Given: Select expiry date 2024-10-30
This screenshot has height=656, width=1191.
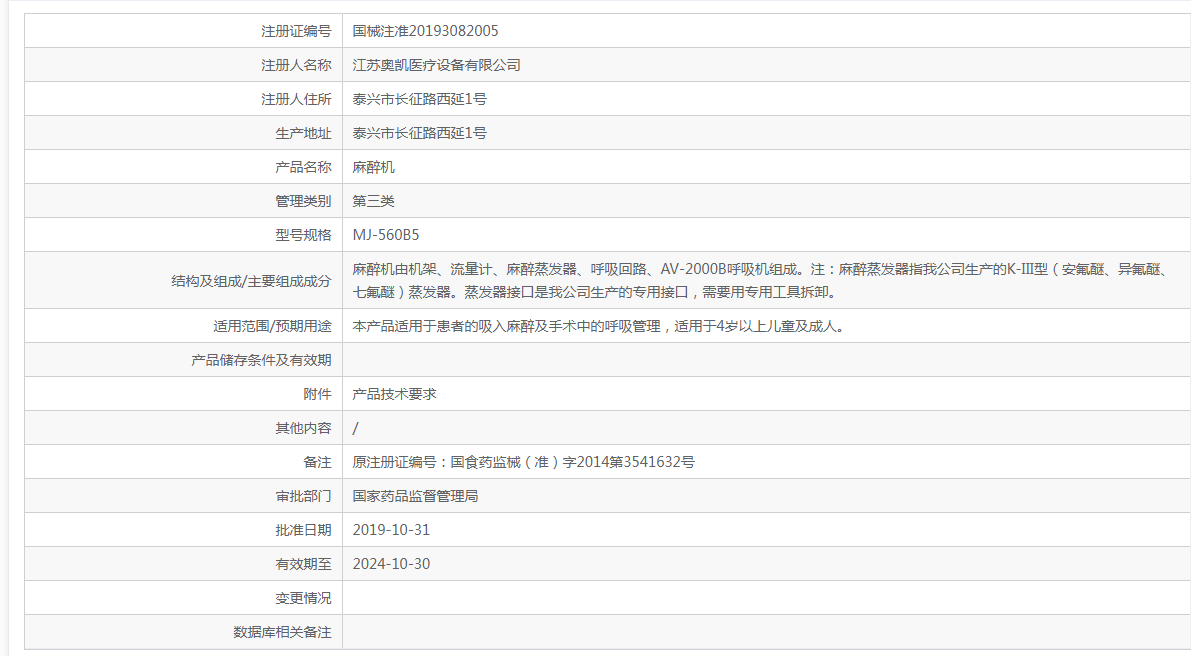Looking at the screenshot, I should click(391, 564).
